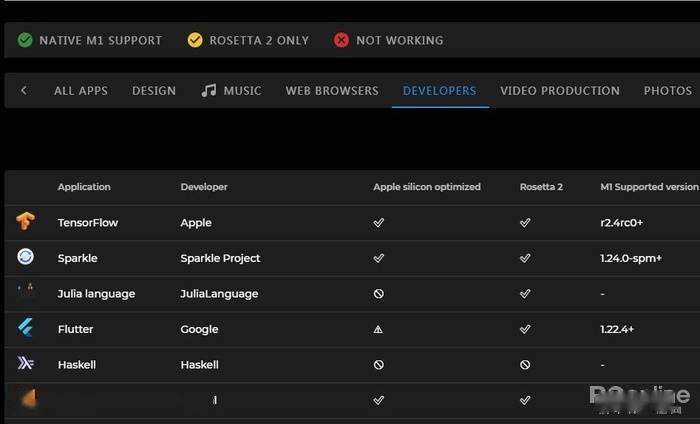Click the Apple developer cell for TensorFlow

pyautogui.click(x=196, y=223)
